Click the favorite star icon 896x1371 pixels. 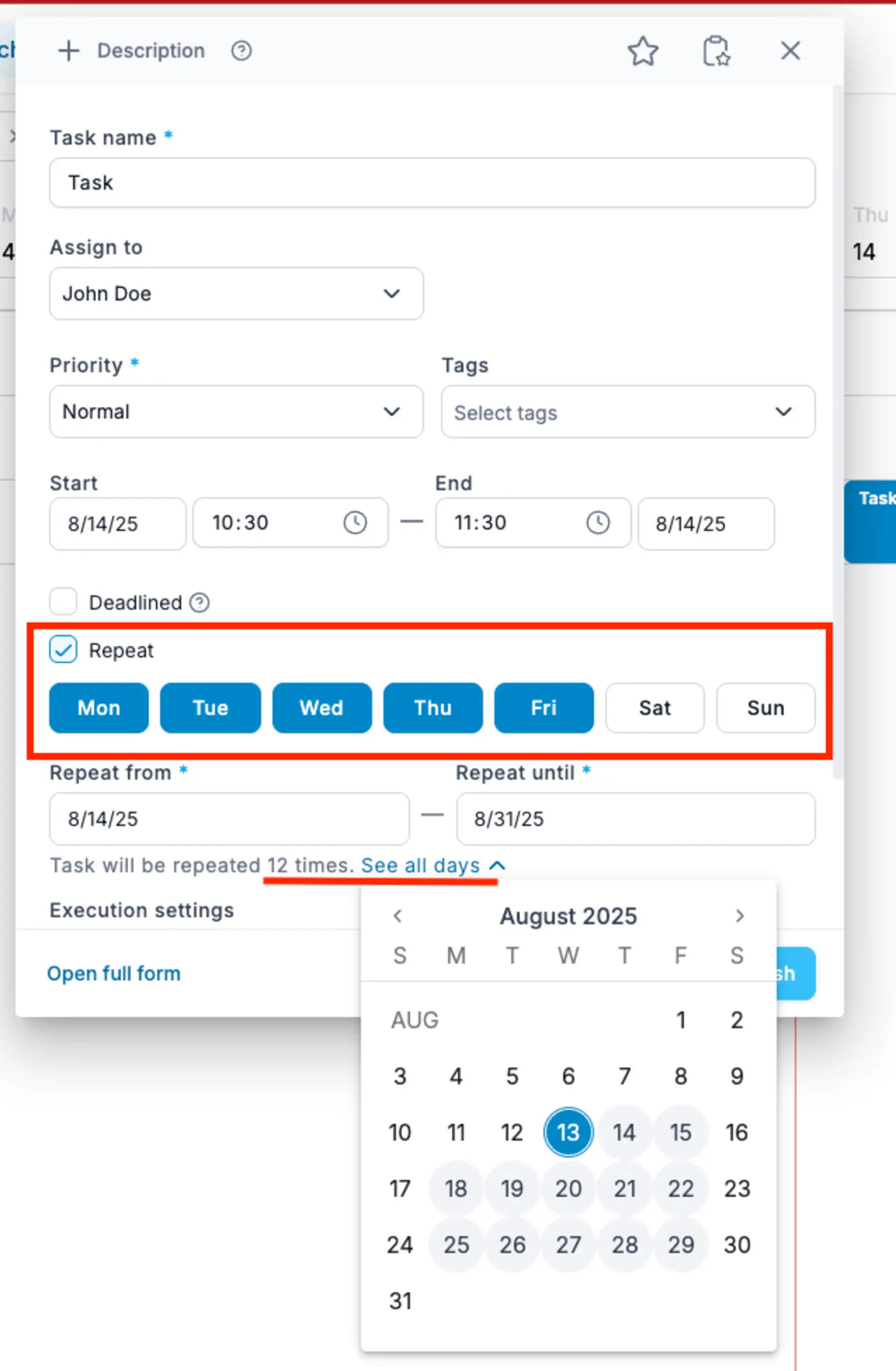pos(642,51)
